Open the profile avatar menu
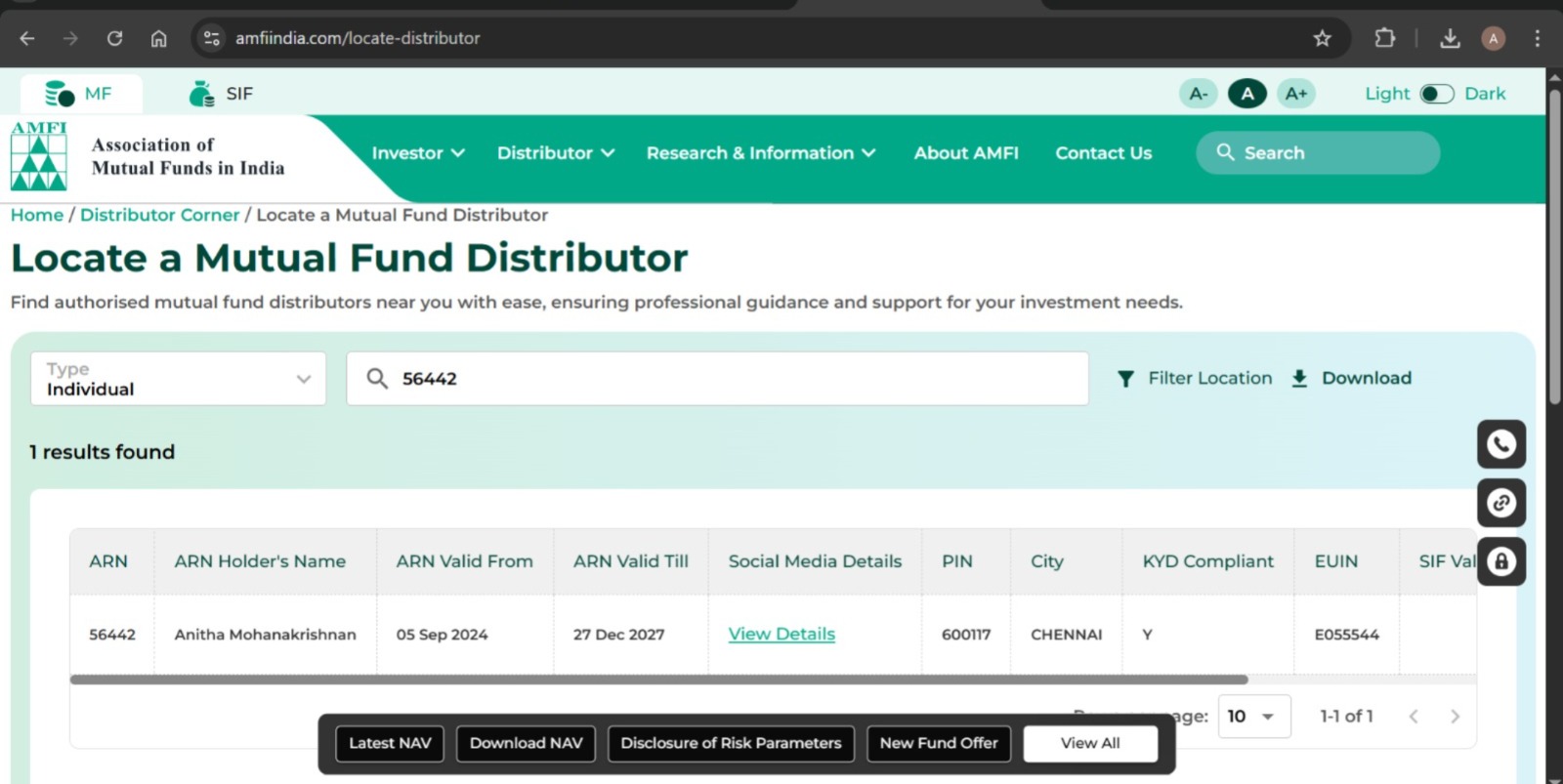1563x784 pixels. [x=1493, y=38]
